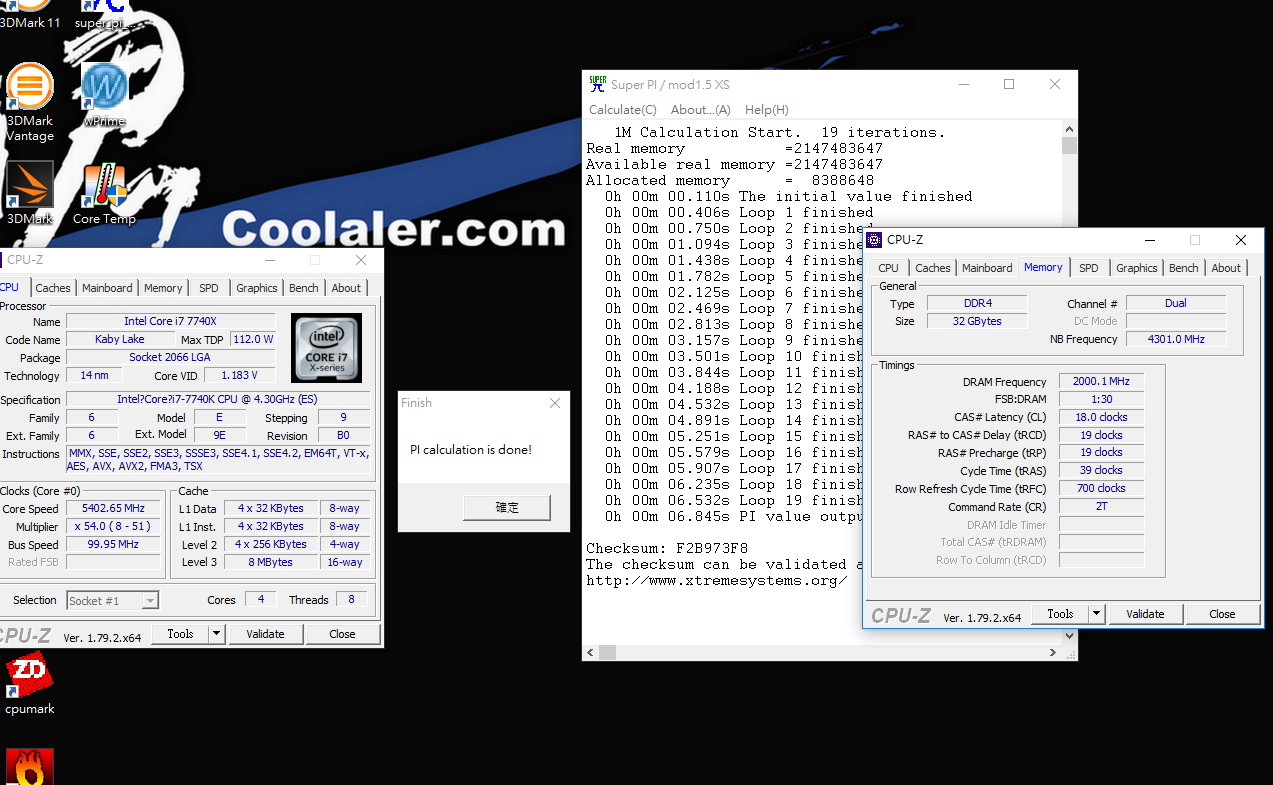The height and width of the screenshot is (785, 1273).
Task: Close the Finish dialog with X
Action: coord(555,403)
